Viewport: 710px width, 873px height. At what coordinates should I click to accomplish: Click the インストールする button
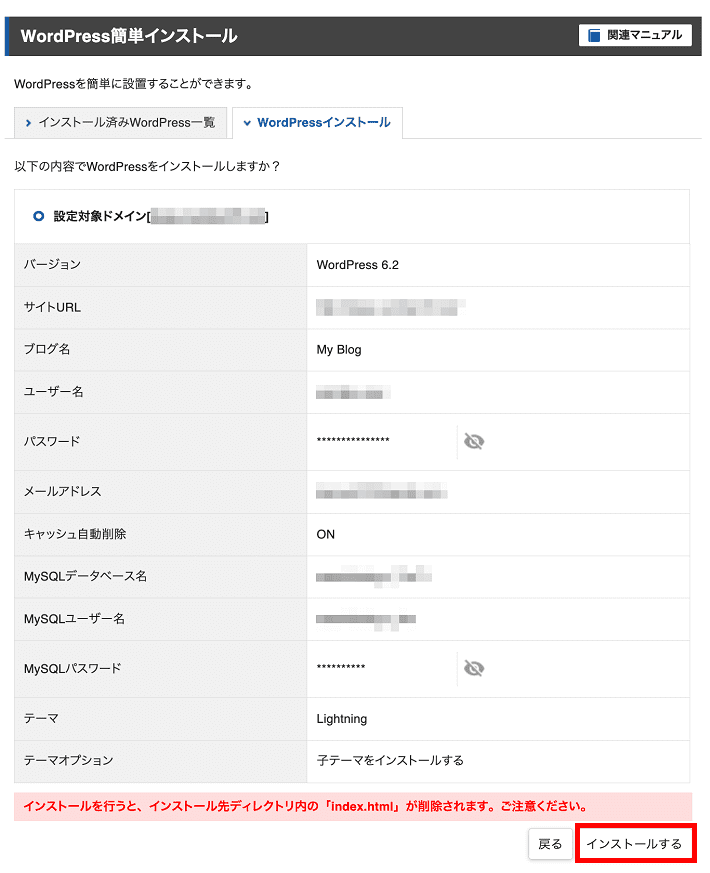pos(635,843)
